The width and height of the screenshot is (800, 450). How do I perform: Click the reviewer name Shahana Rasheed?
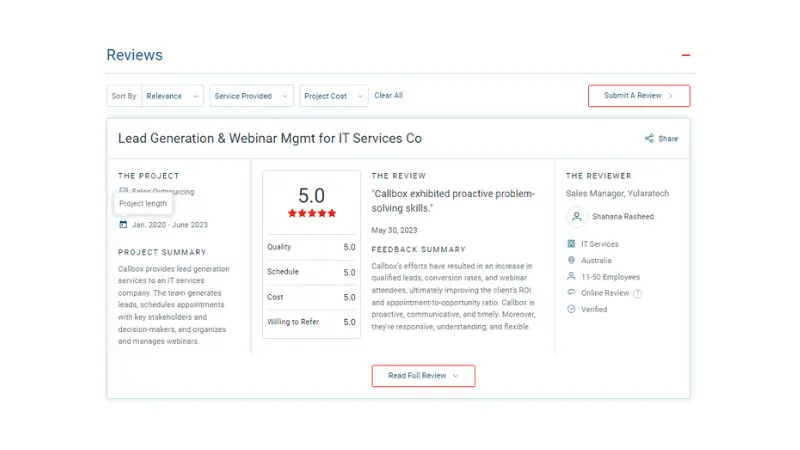tap(623, 216)
